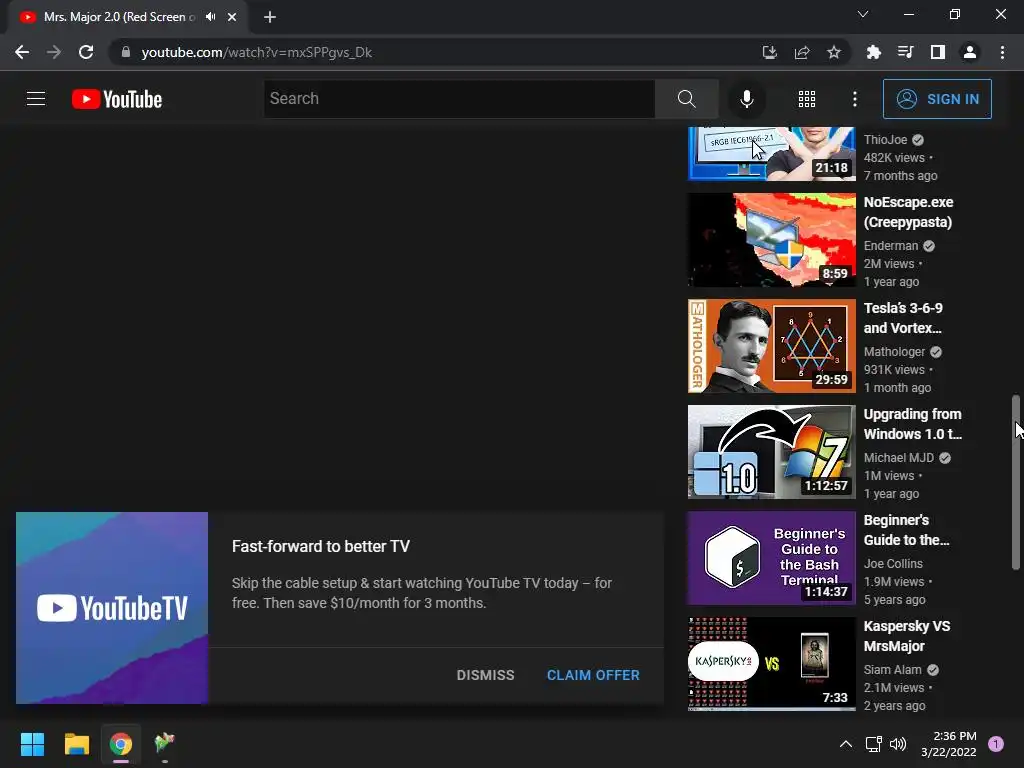Share this page icon

(802, 52)
